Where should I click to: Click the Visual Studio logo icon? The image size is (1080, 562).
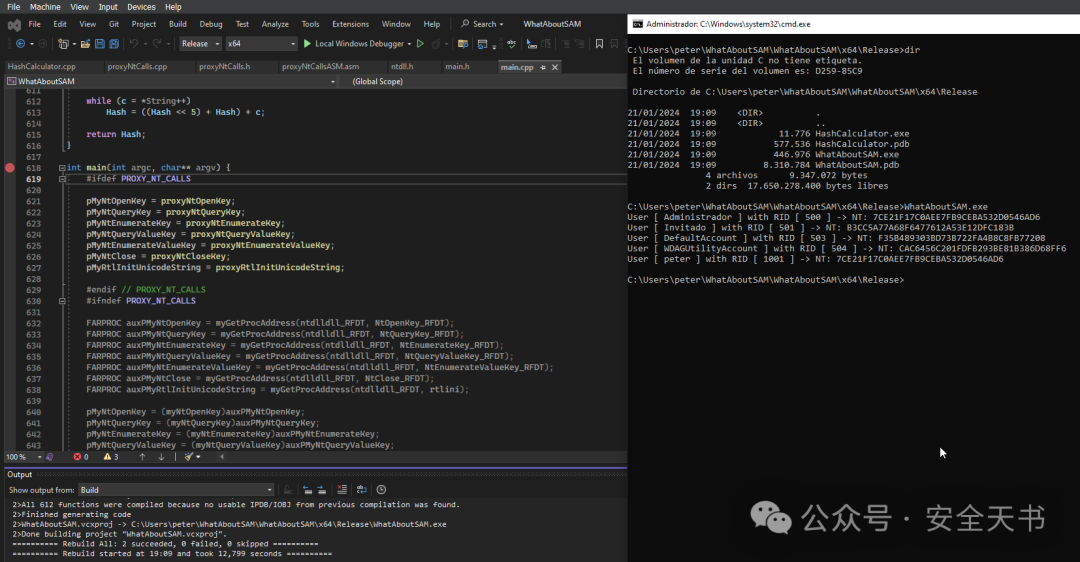point(14,25)
